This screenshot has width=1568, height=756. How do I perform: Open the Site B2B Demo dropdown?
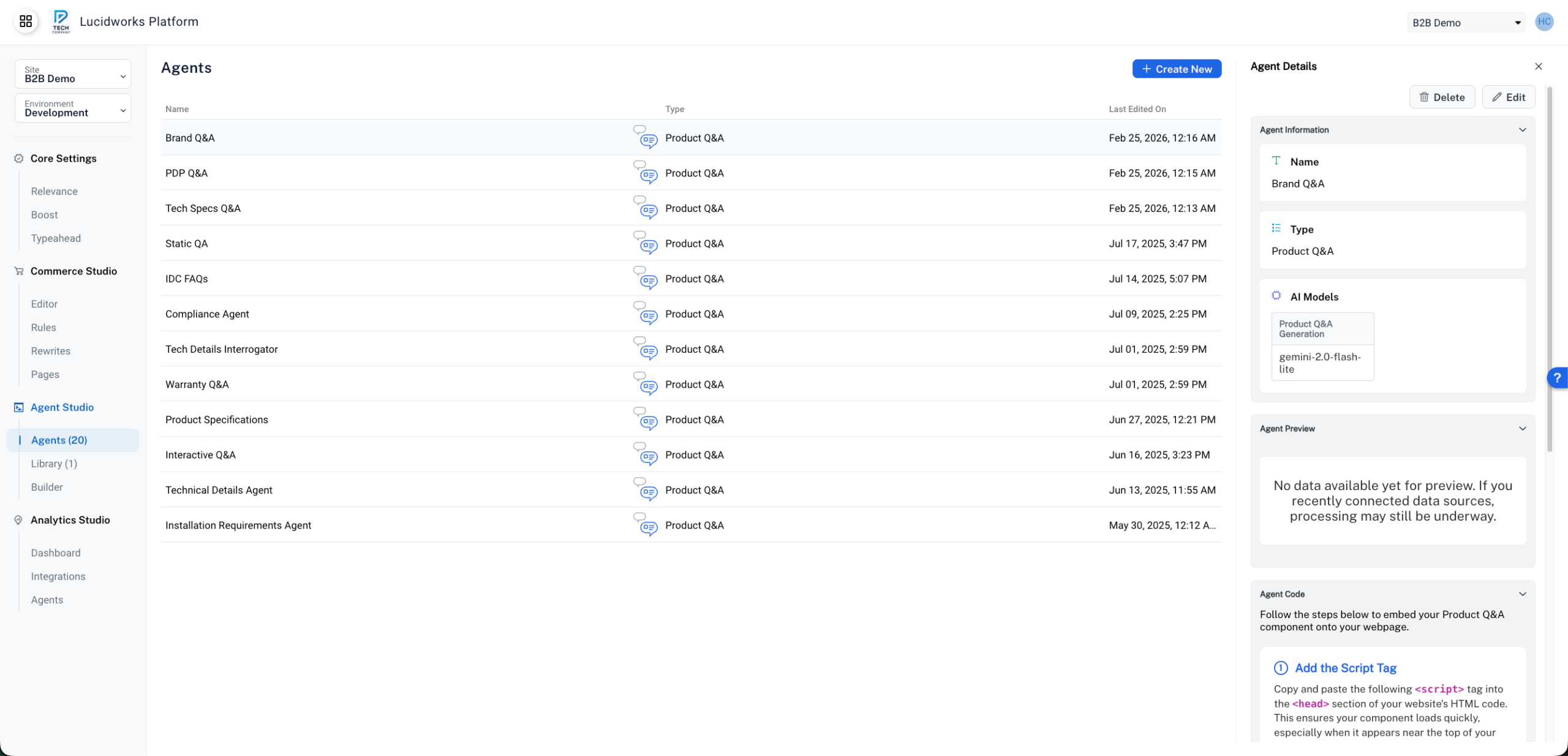73,74
